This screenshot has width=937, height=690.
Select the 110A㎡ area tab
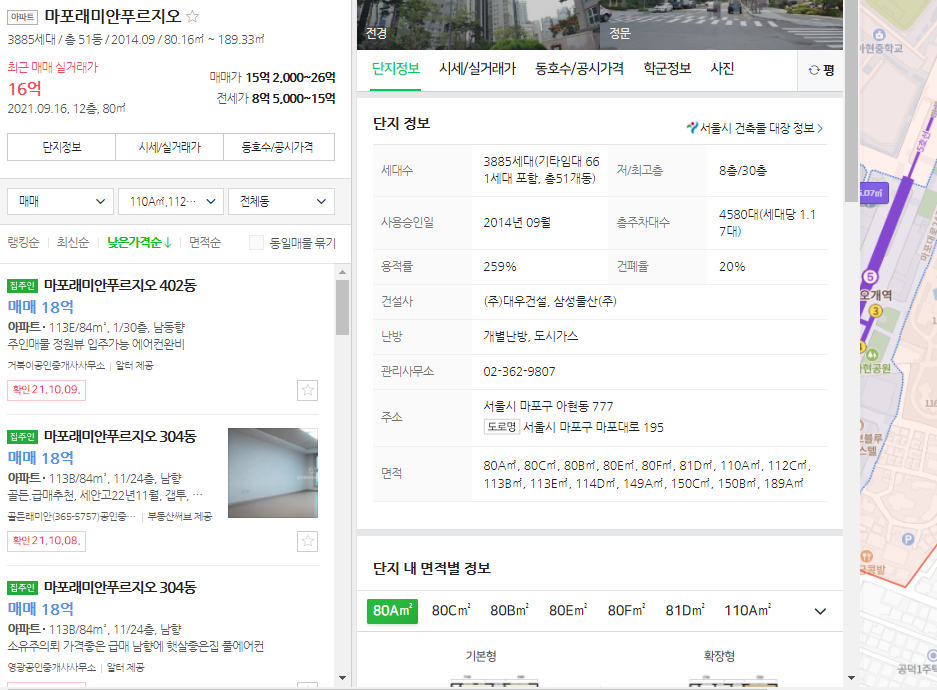[x=748, y=611]
